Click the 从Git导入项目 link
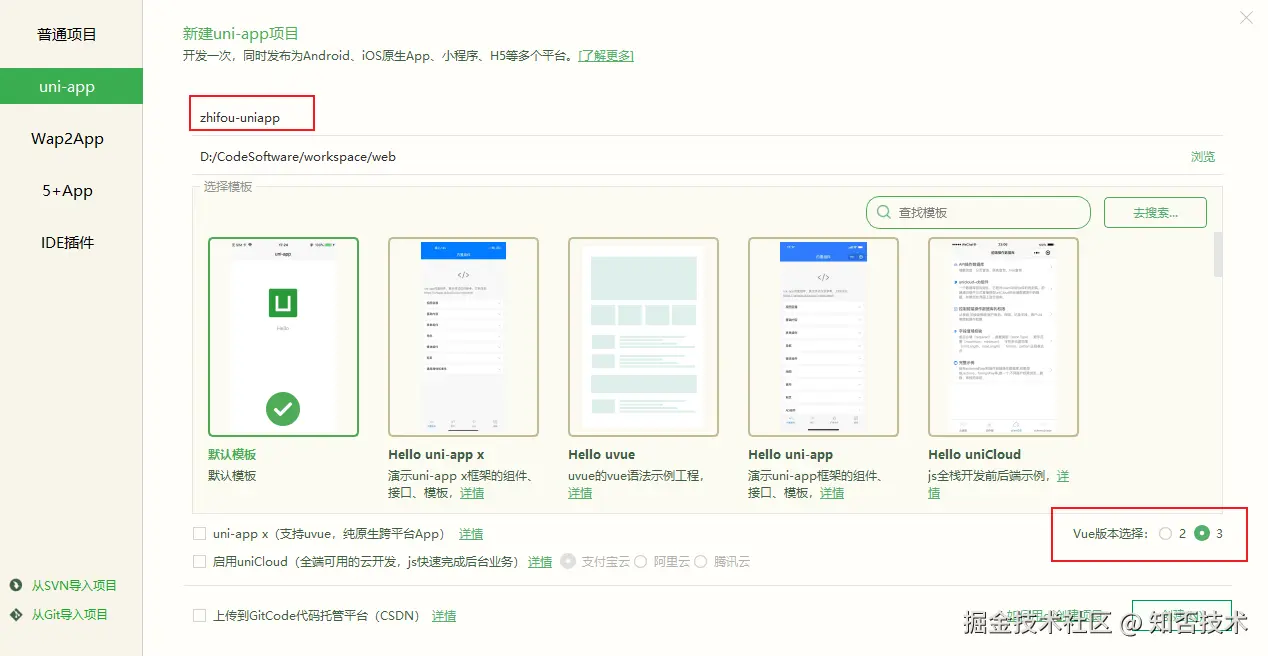 coord(69,615)
